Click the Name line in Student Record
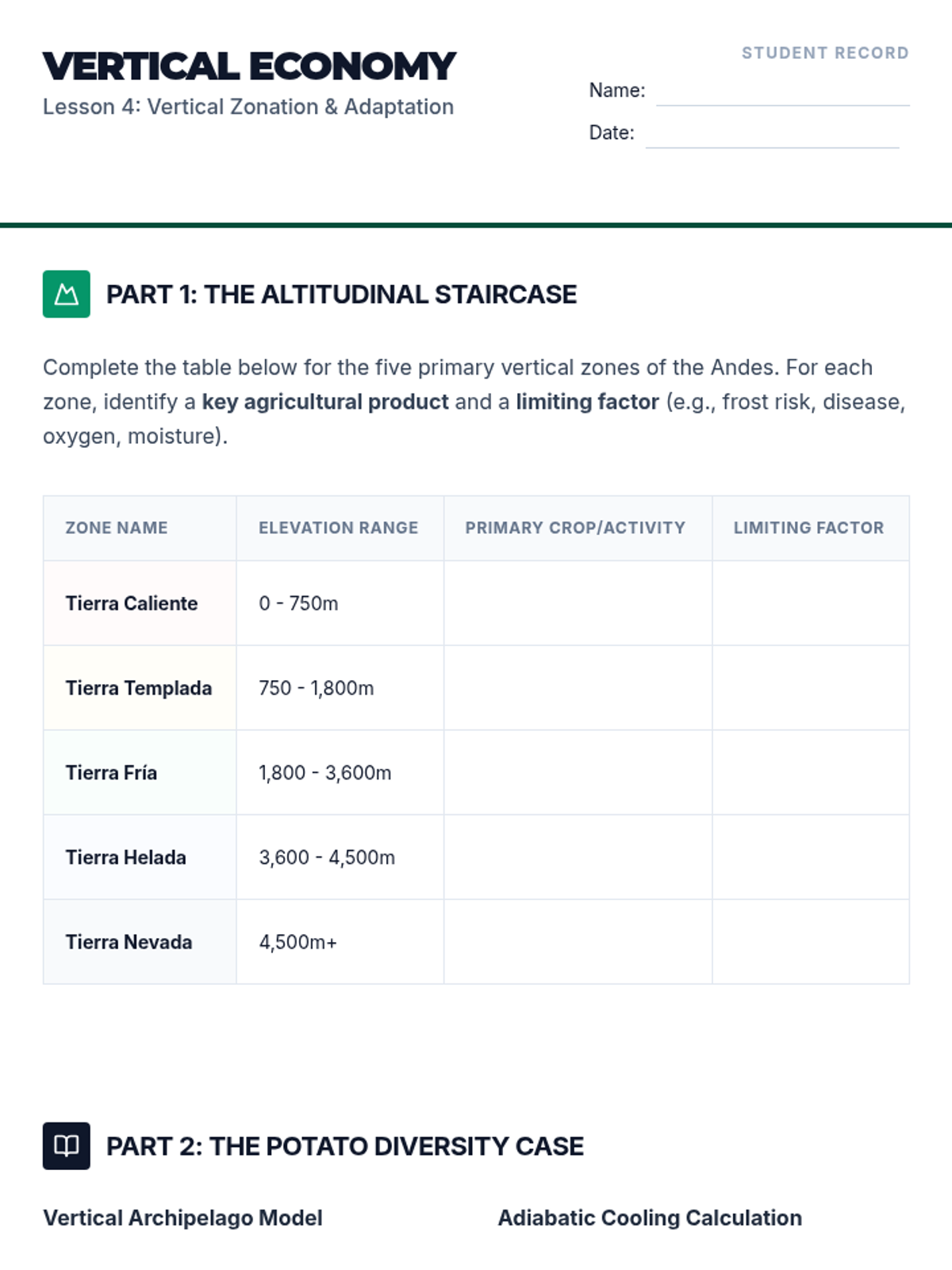The width and height of the screenshot is (952, 1270). click(782, 92)
